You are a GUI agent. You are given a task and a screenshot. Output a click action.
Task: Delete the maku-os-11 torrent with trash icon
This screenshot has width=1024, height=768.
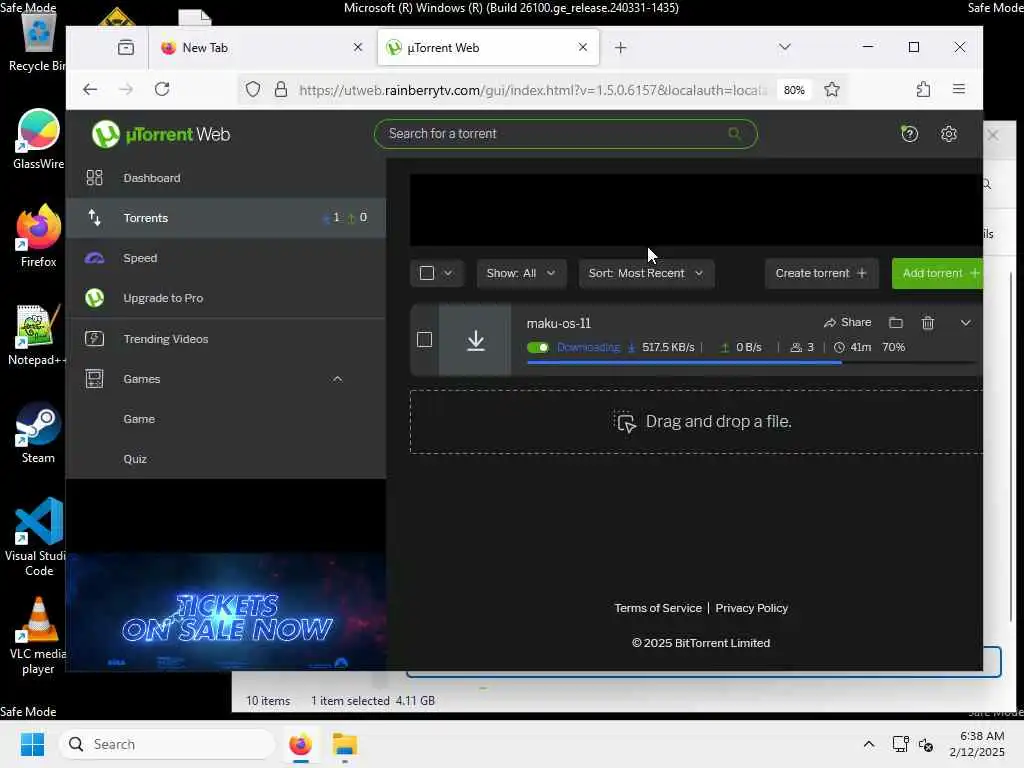[927, 323]
